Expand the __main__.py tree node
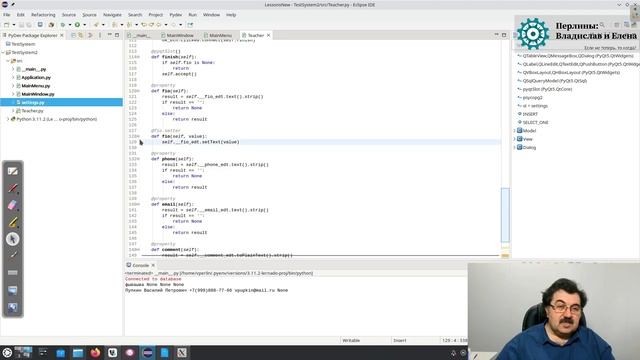The height and width of the screenshot is (360, 640). [13, 69]
